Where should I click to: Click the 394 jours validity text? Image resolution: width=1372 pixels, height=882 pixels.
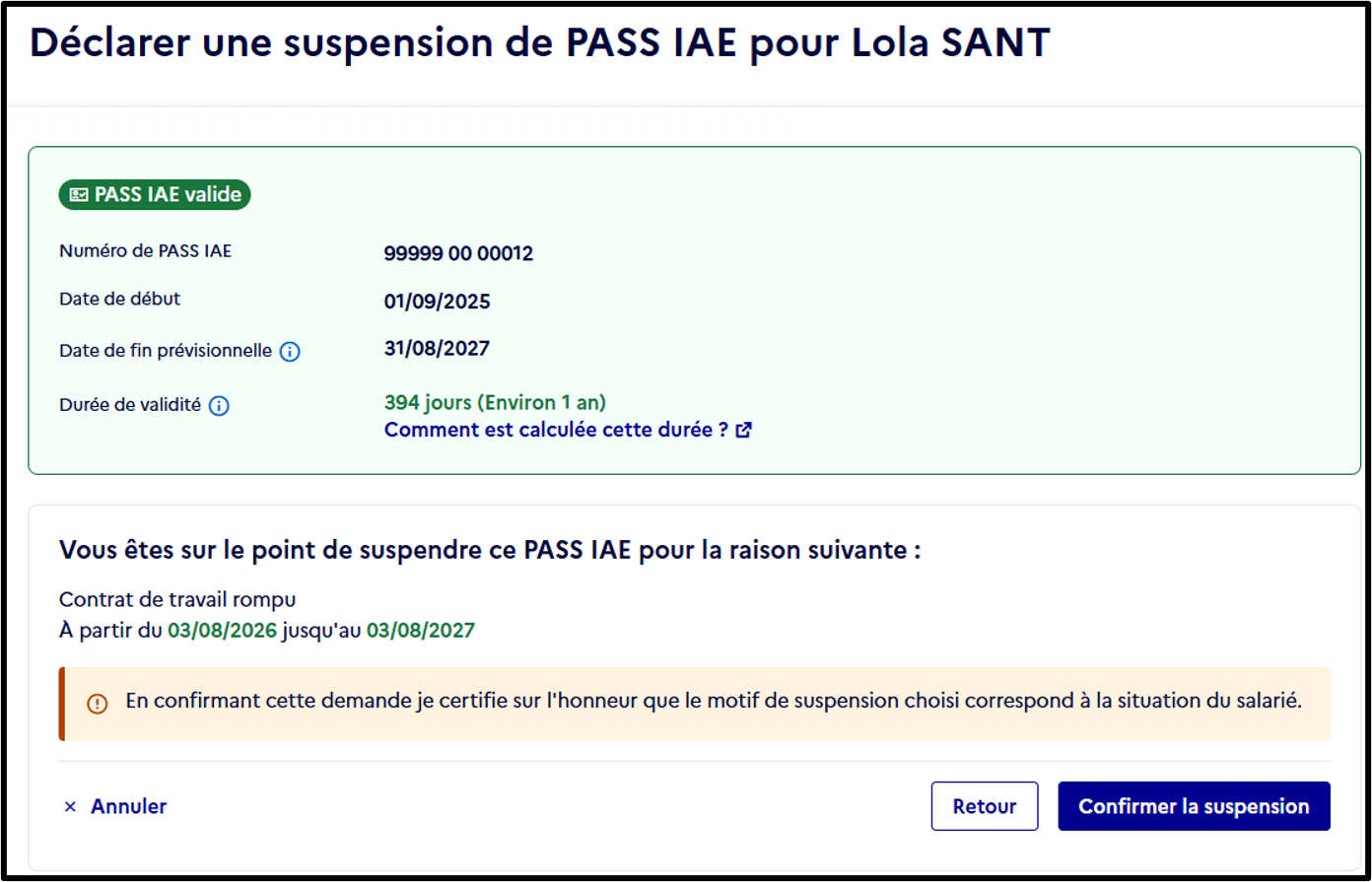tap(495, 402)
